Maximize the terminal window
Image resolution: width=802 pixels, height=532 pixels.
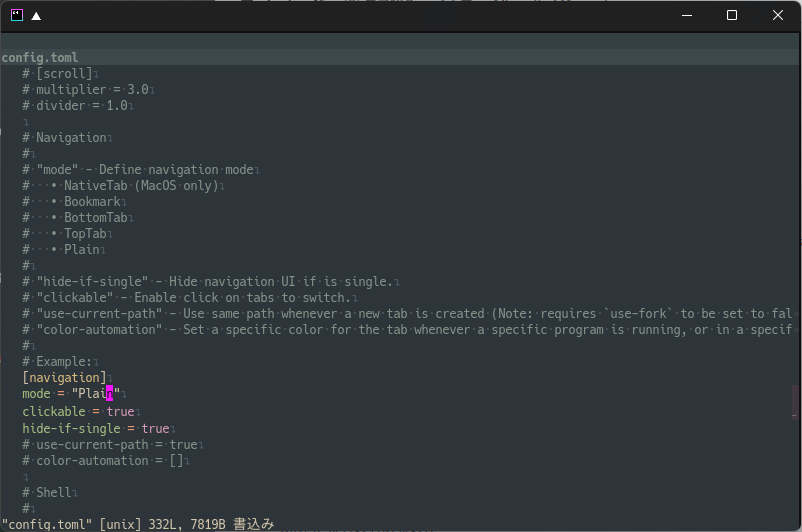[732, 15]
